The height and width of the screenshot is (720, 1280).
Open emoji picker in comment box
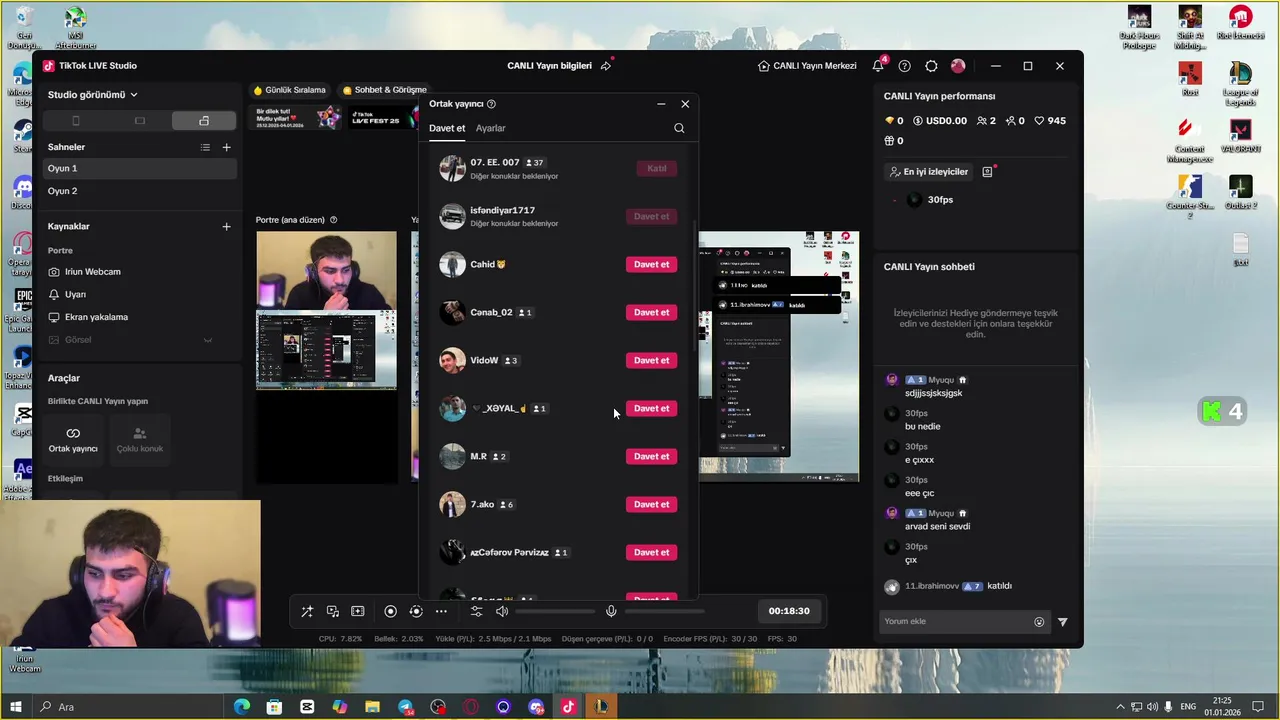[1039, 622]
